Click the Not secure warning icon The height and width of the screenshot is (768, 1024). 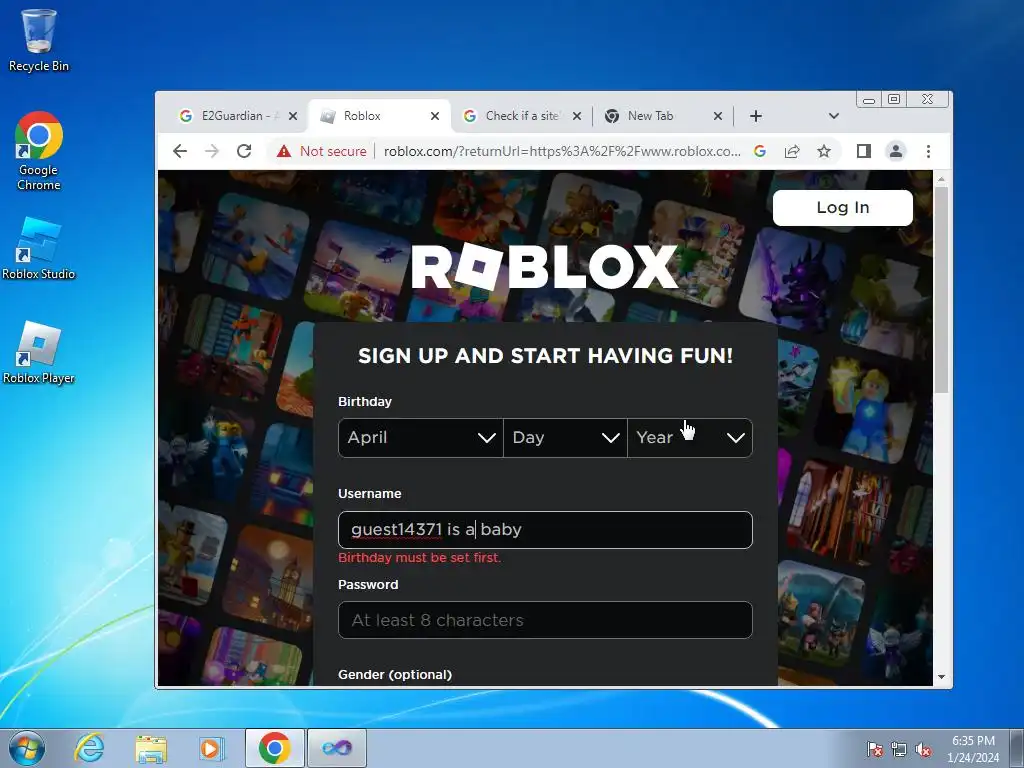[x=283, y=152]
